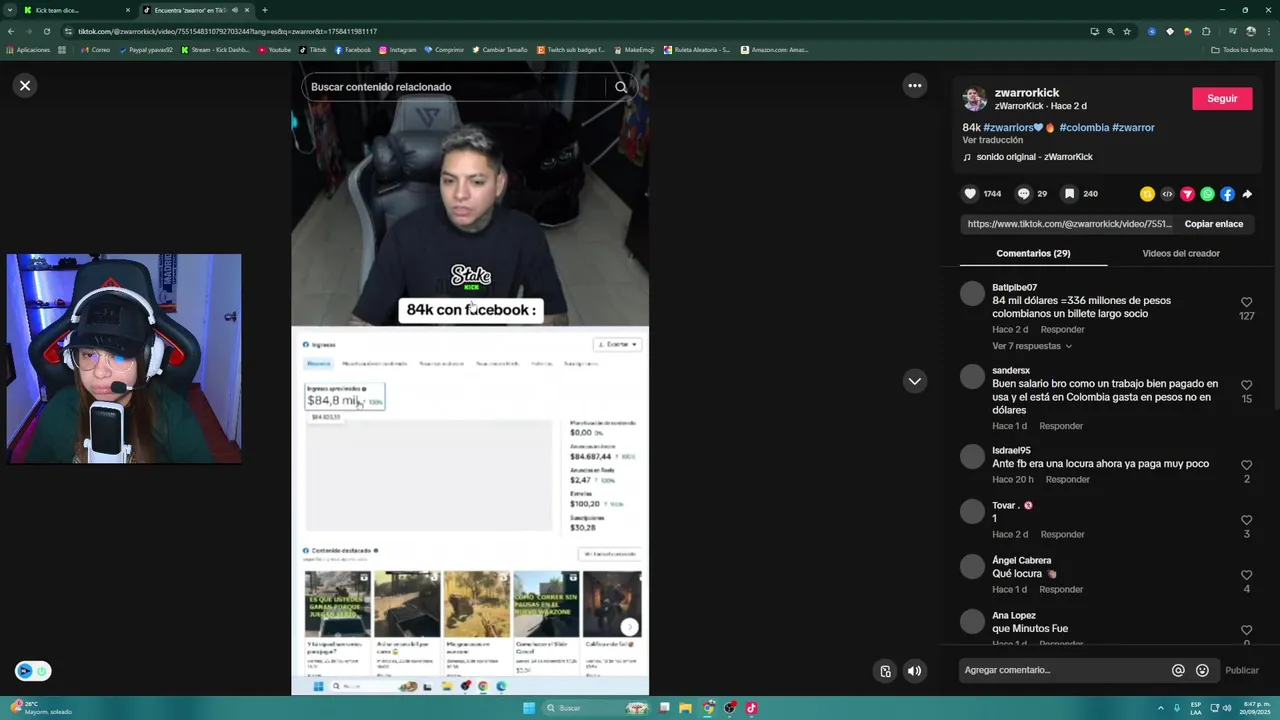Open more share options arrow
1280x720 pixels.
tap(1247, 194)
